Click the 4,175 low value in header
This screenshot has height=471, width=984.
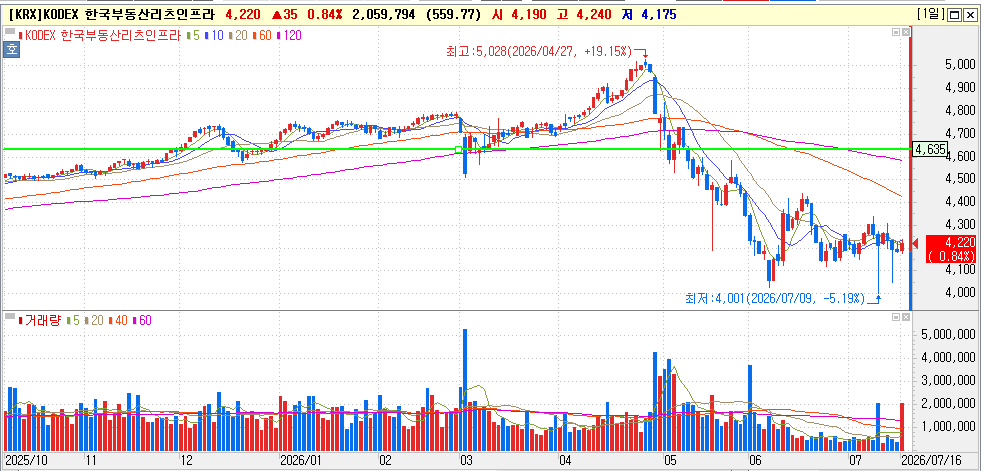(658, 14)
